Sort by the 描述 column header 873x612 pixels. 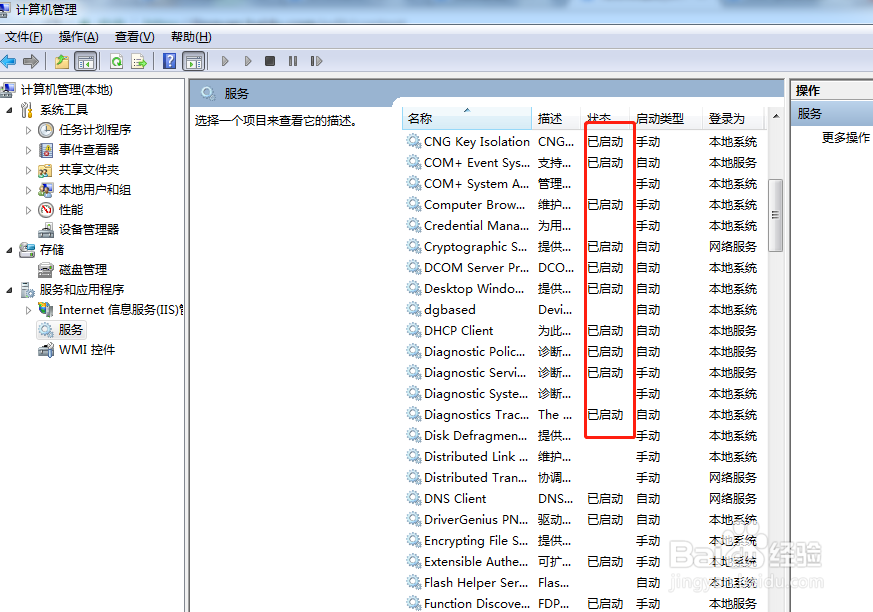(x=556, y=118)
